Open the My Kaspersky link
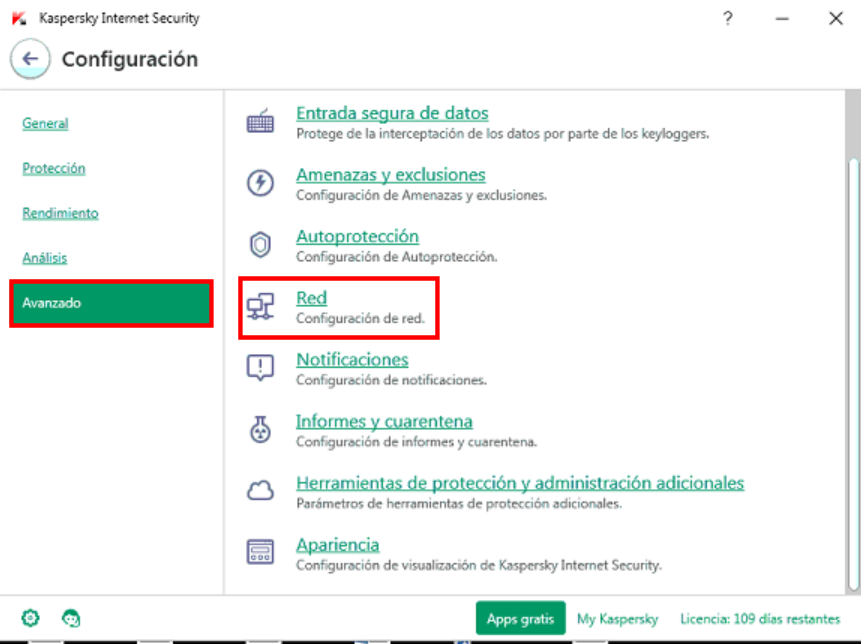This screenshot has height=644, width=861. (617, 619)
